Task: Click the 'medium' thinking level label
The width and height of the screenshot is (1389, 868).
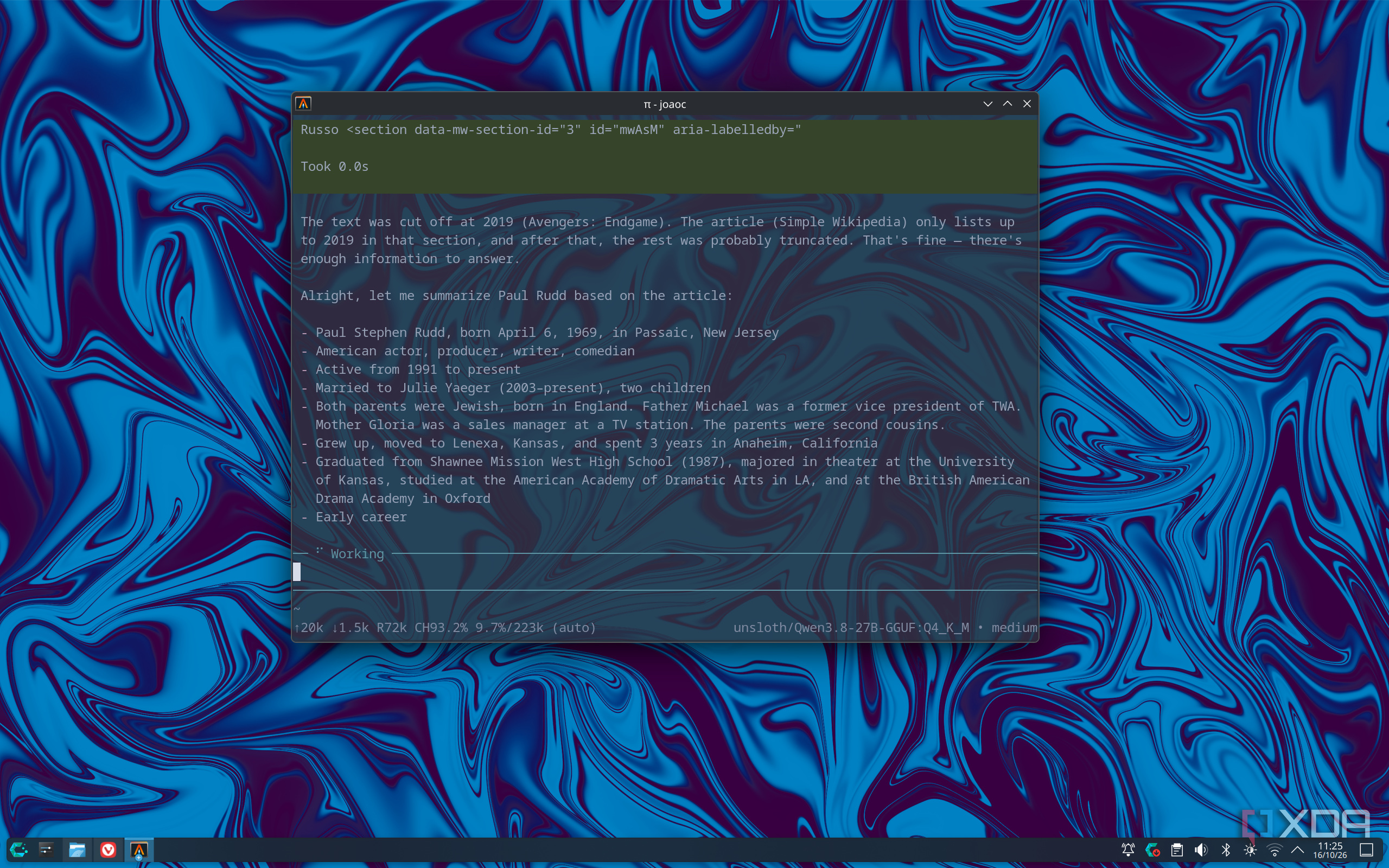Action: [1014, 628]
